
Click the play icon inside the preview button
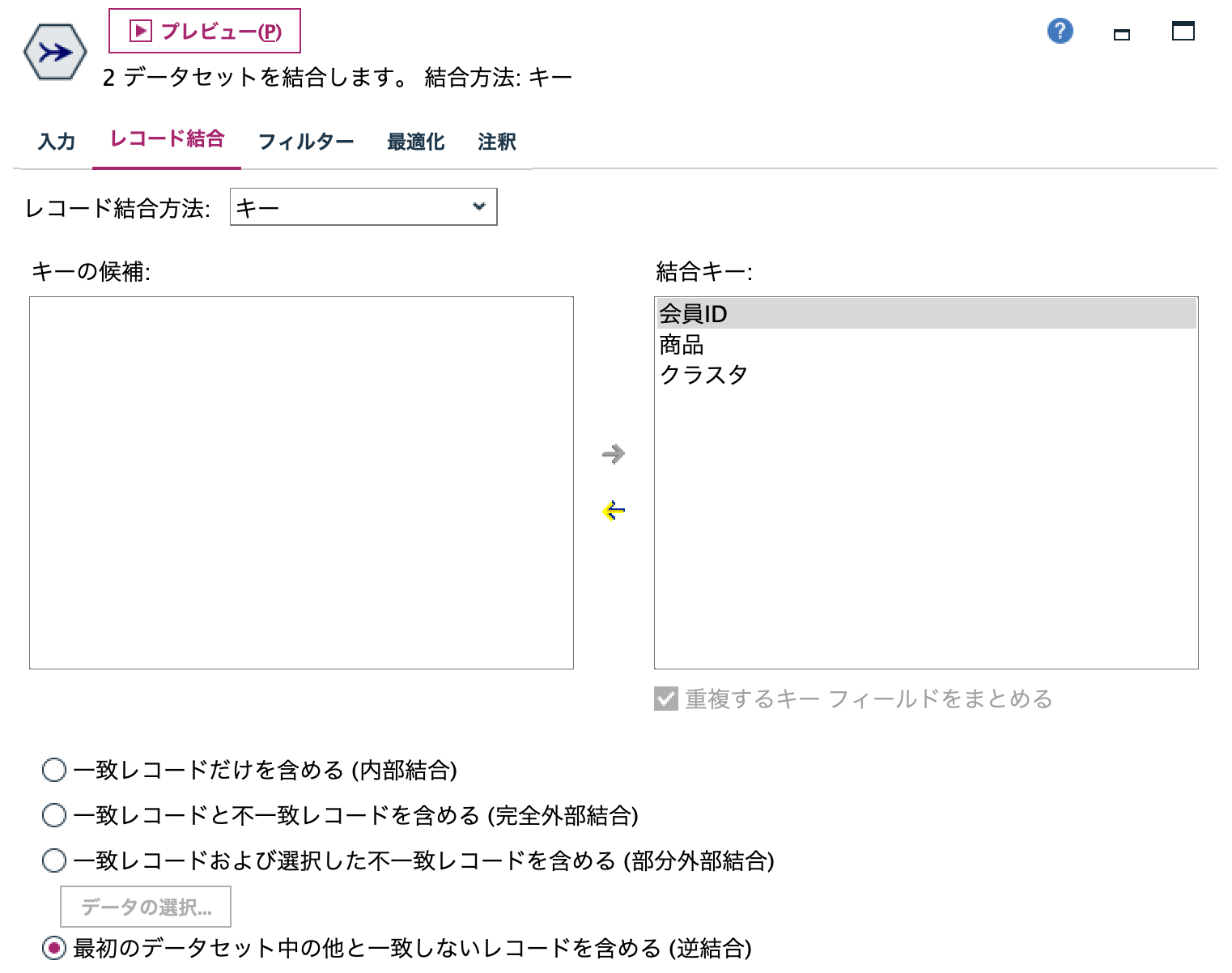tap(140, 31)
